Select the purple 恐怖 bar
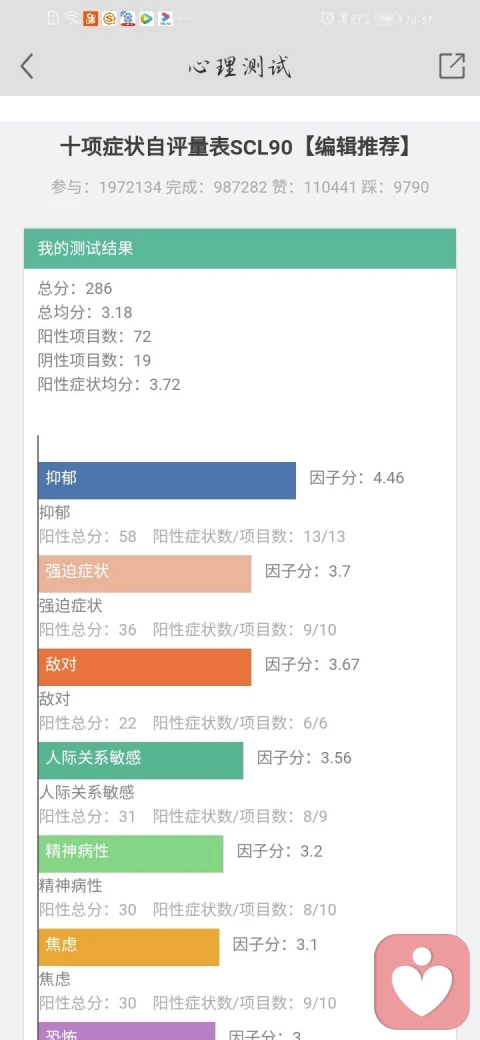Image resolution: width=480 pixels, height=1040 pixels. tap(127, 1031)
